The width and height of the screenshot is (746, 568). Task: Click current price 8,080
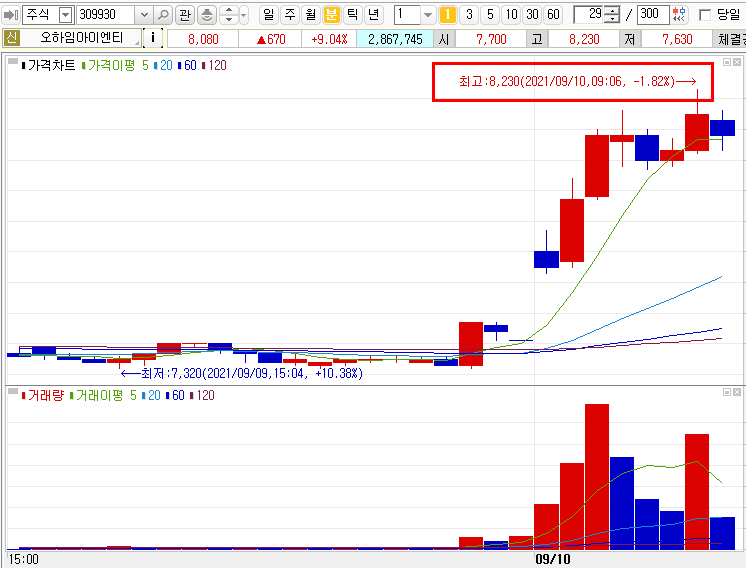pos(203,39)
